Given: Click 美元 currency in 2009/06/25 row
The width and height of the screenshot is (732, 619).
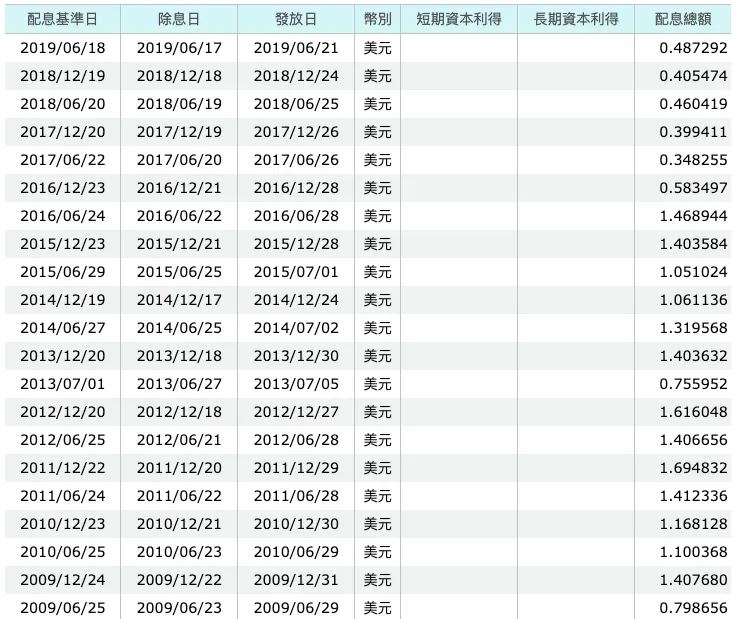Looking at the screenshot, I should point(377,608).
